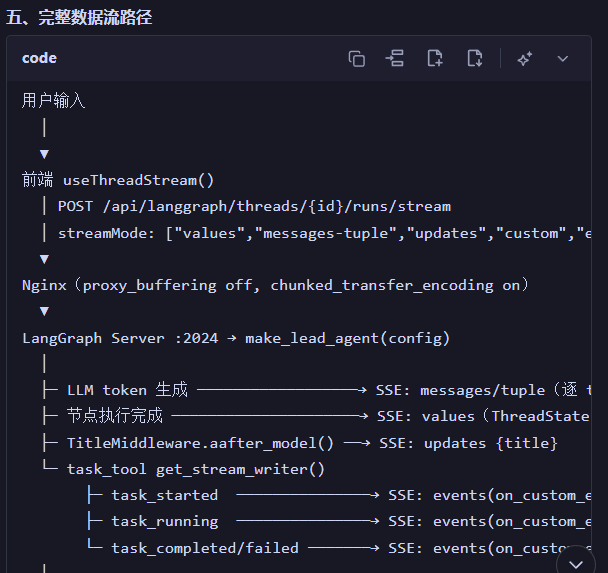Viewport: 608px width, 573px height.
Task: Copy the code block contents
Action: tap(356, 59)
